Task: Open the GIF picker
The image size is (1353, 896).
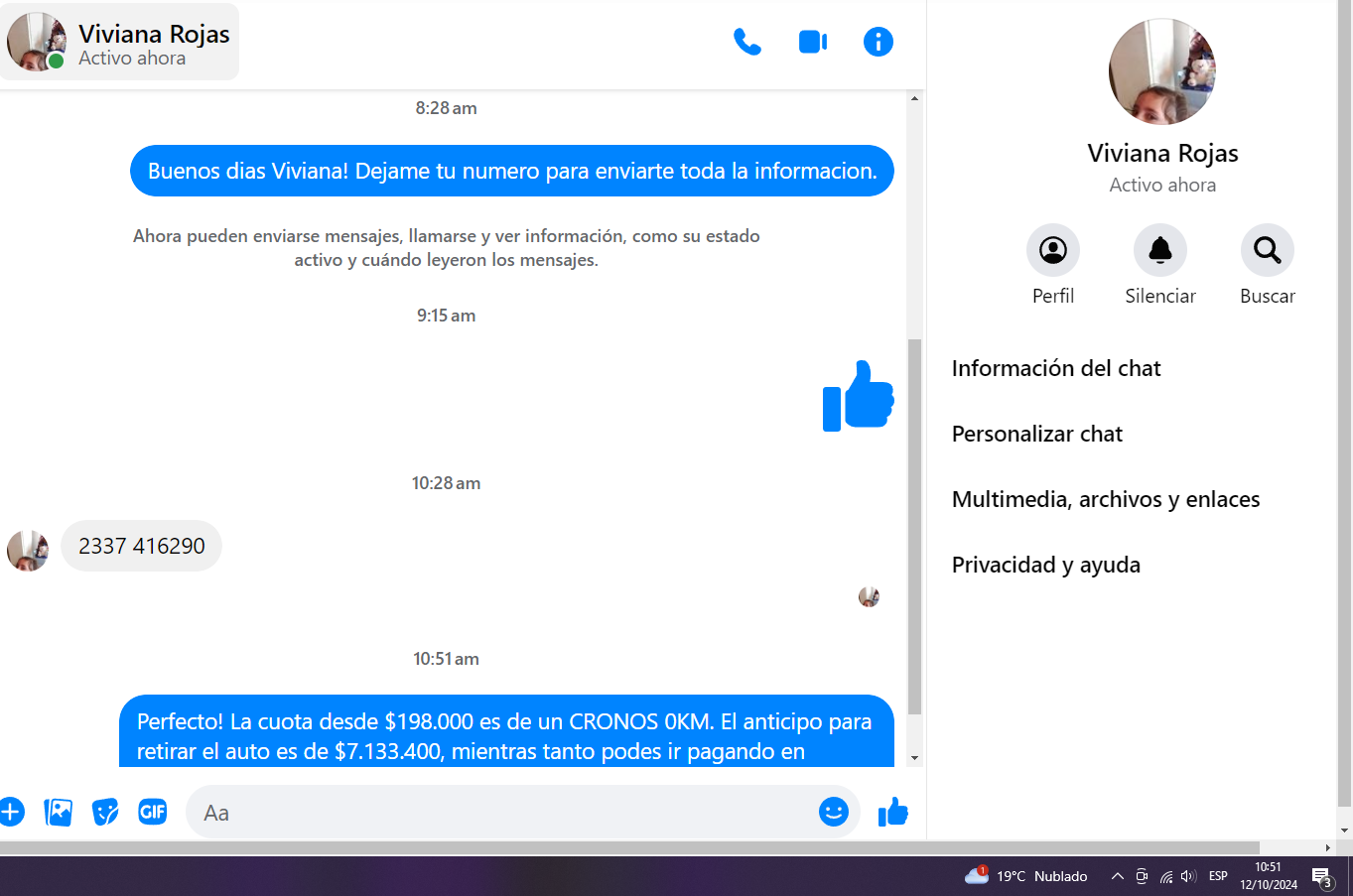Action: pyautogui.click(x=152, y=812)
